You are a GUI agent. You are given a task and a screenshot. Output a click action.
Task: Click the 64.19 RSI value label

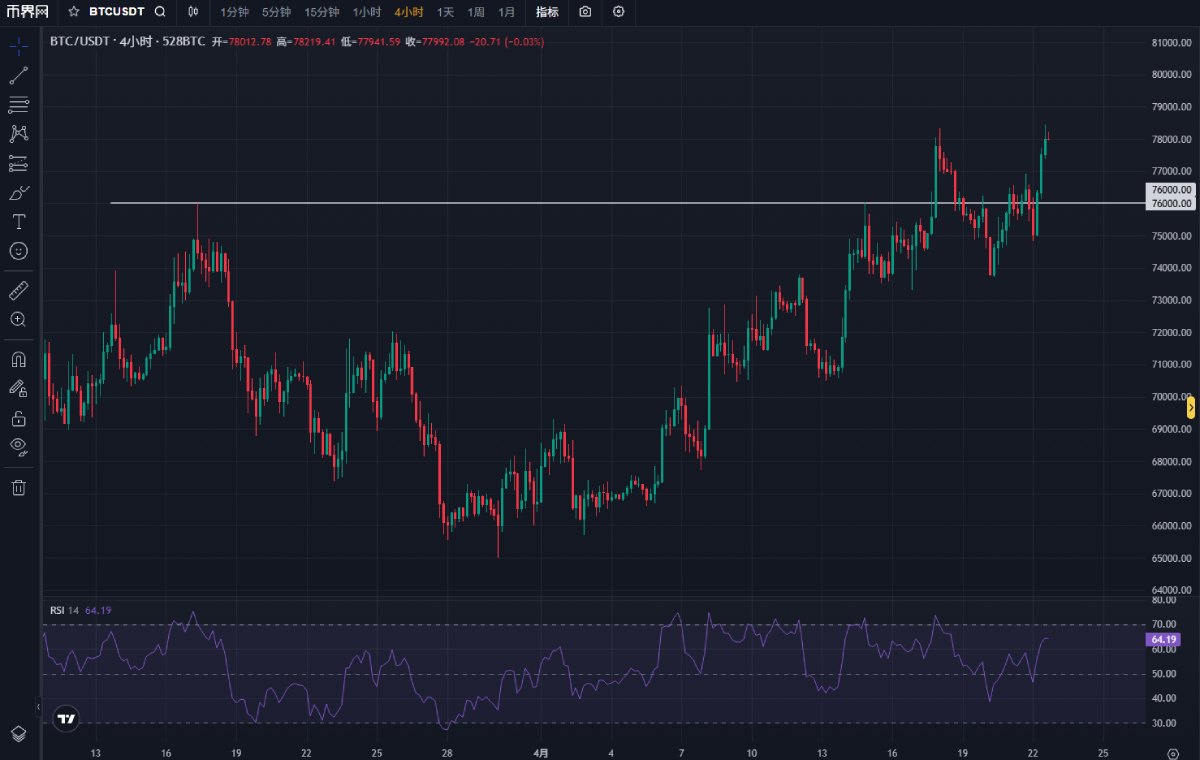pyautogui.click(x=1162, y=638)
